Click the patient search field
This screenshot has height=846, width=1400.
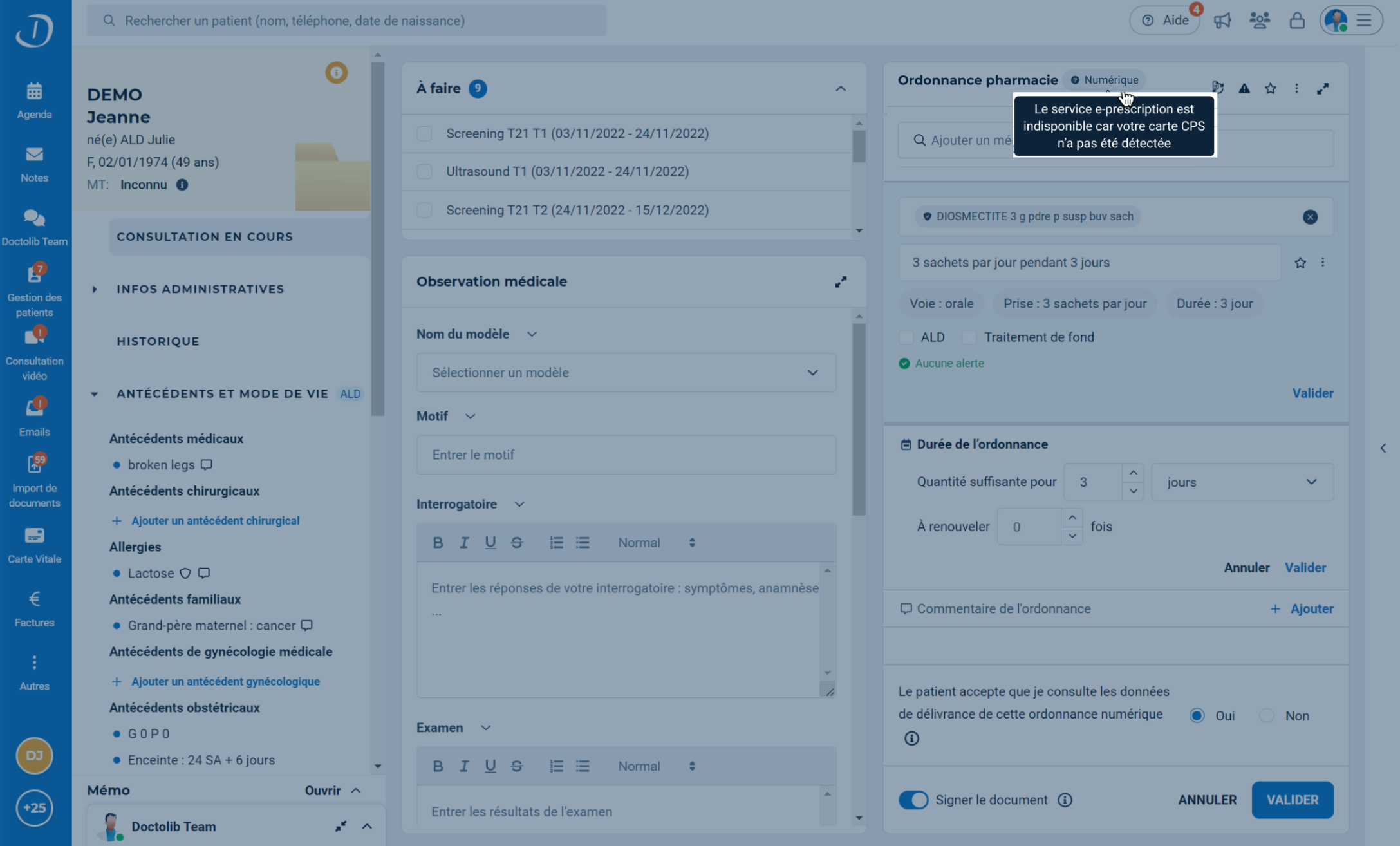pyautogui.click(x=348, y=21)
